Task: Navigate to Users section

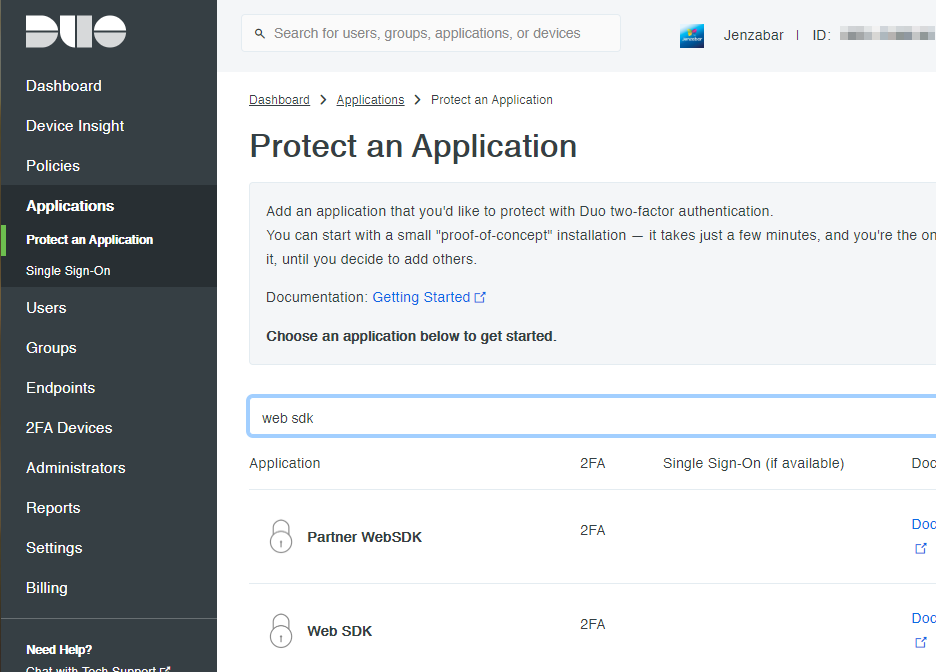Action: 46,308
